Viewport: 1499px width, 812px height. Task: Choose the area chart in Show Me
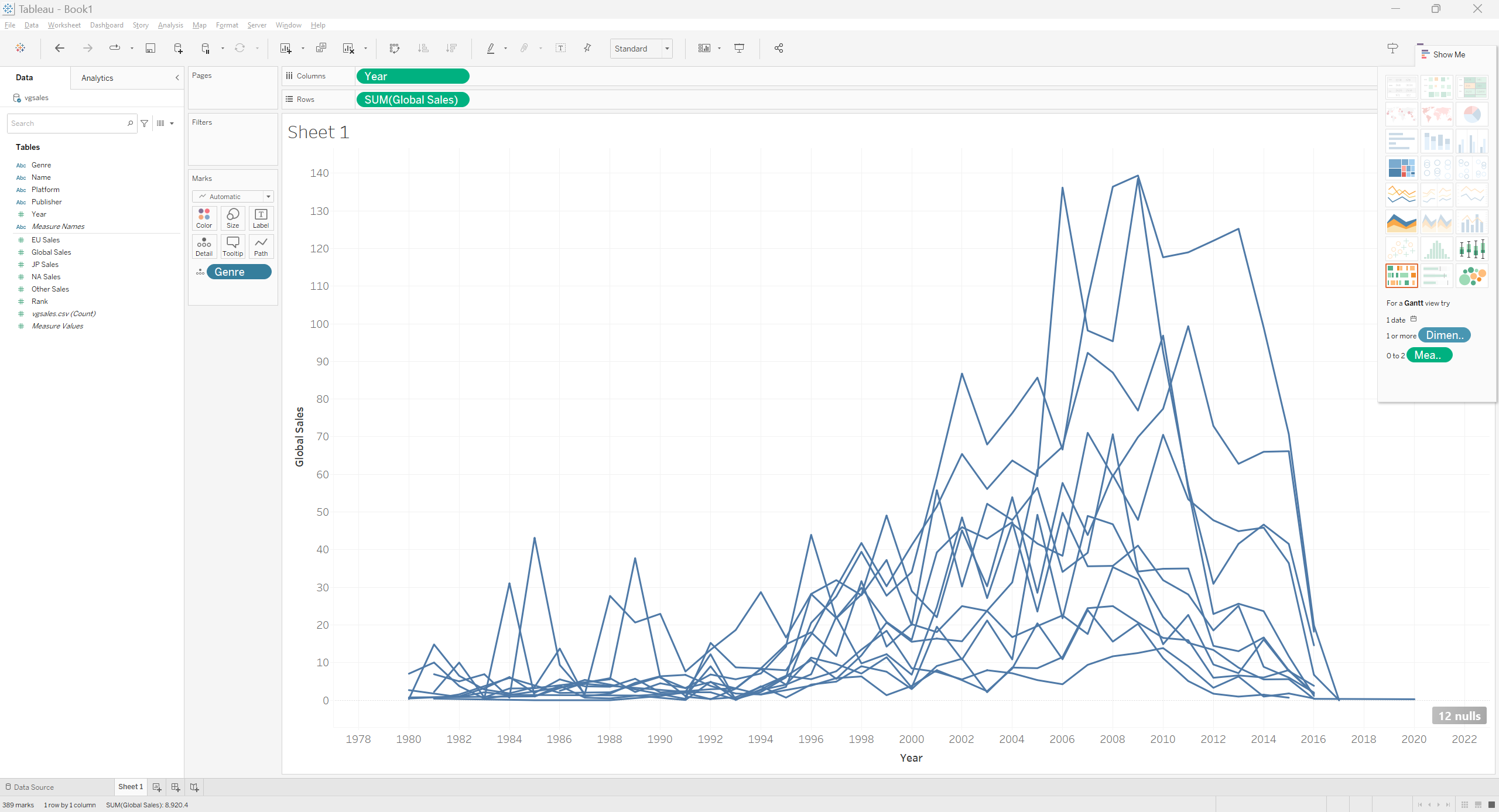point(1401,222)
